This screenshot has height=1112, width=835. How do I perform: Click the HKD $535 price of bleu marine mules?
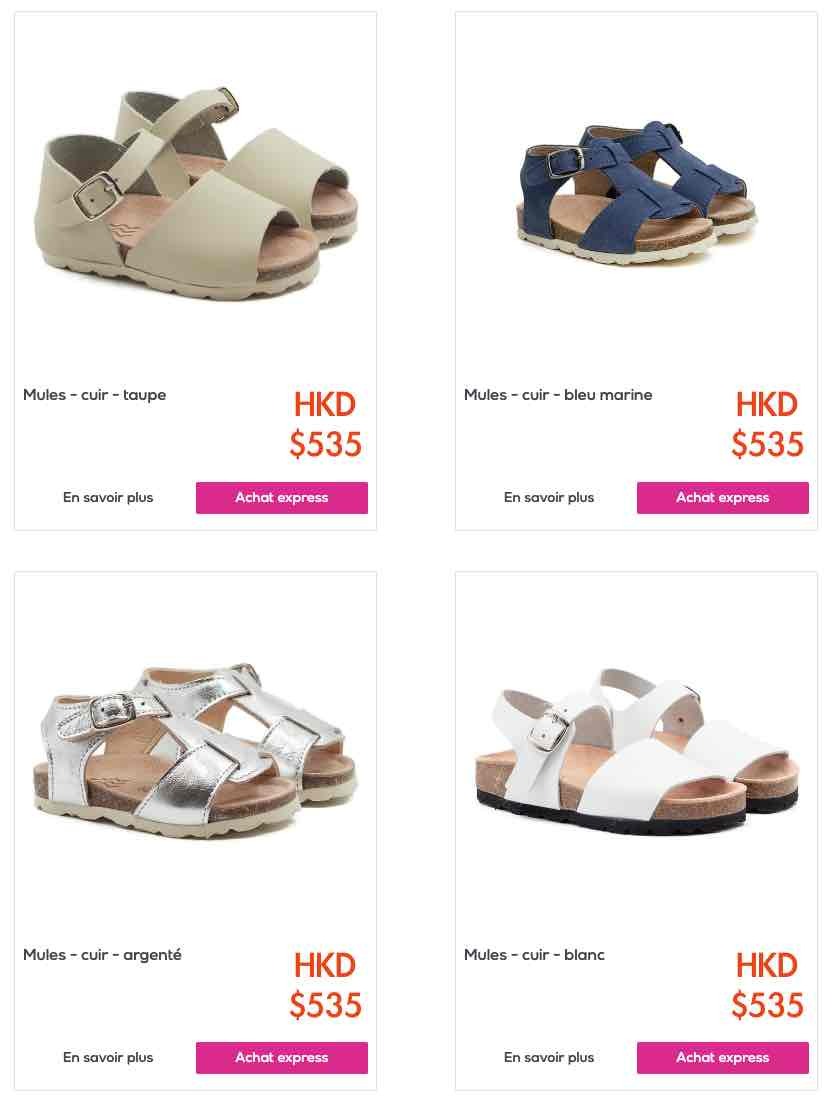coord(768,424)
